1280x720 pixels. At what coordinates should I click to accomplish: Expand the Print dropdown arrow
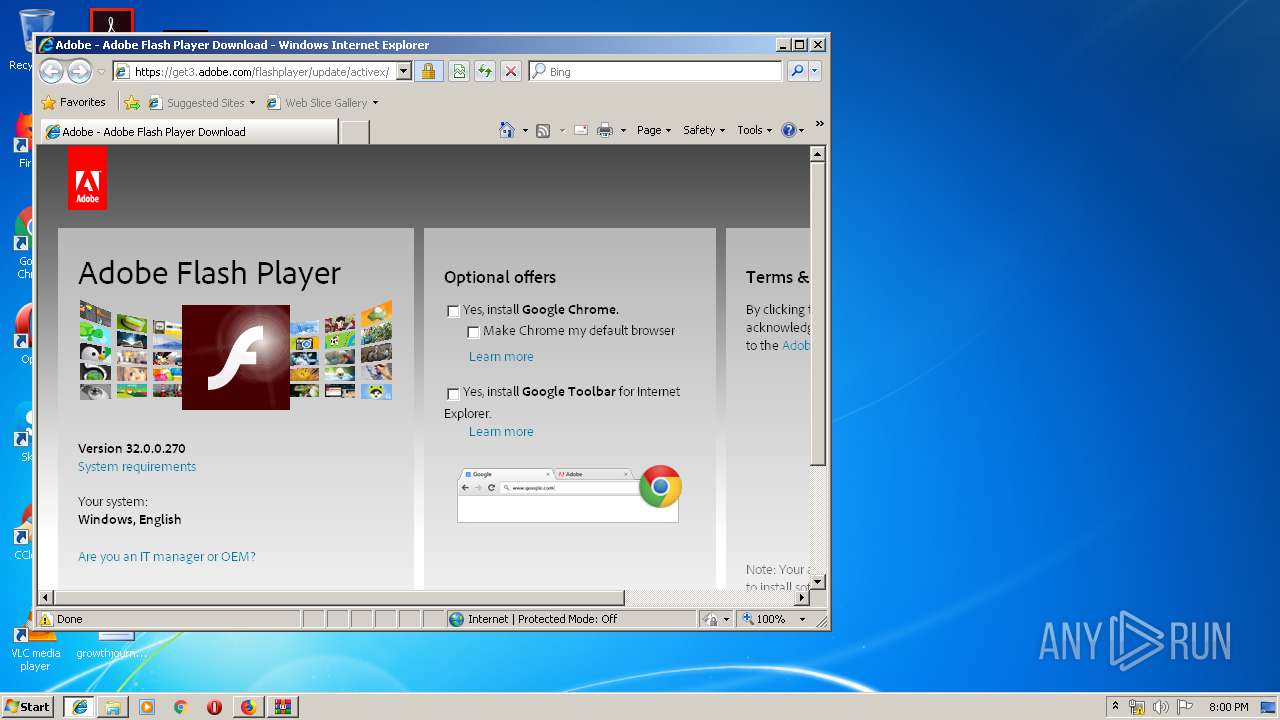(623, 131)
